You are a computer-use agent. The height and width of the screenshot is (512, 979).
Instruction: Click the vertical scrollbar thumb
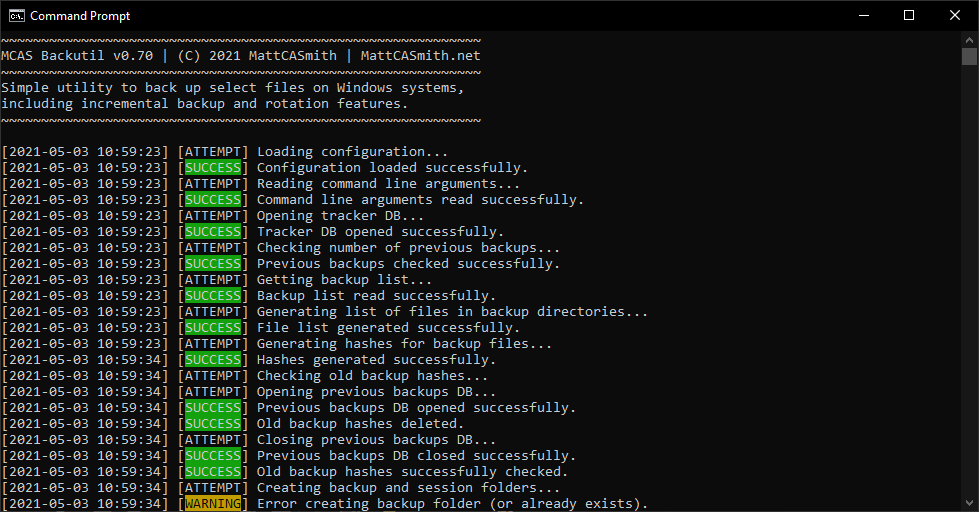(x=969, y=56)
